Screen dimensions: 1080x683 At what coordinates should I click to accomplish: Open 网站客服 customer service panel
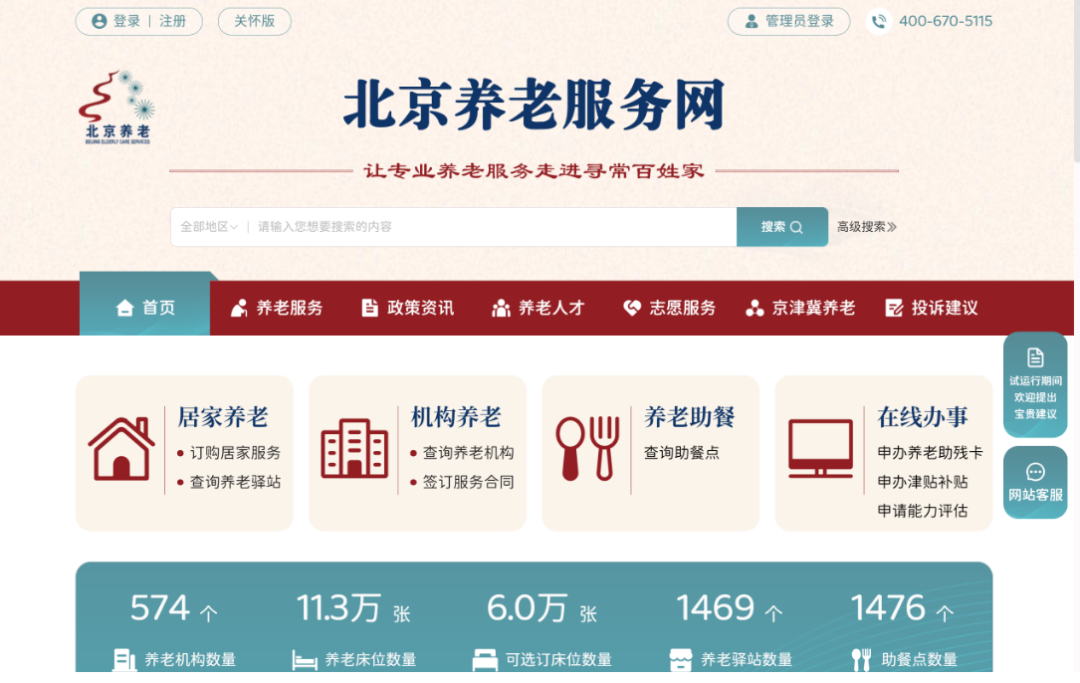pyautogui.click(x=1035, y=482)
